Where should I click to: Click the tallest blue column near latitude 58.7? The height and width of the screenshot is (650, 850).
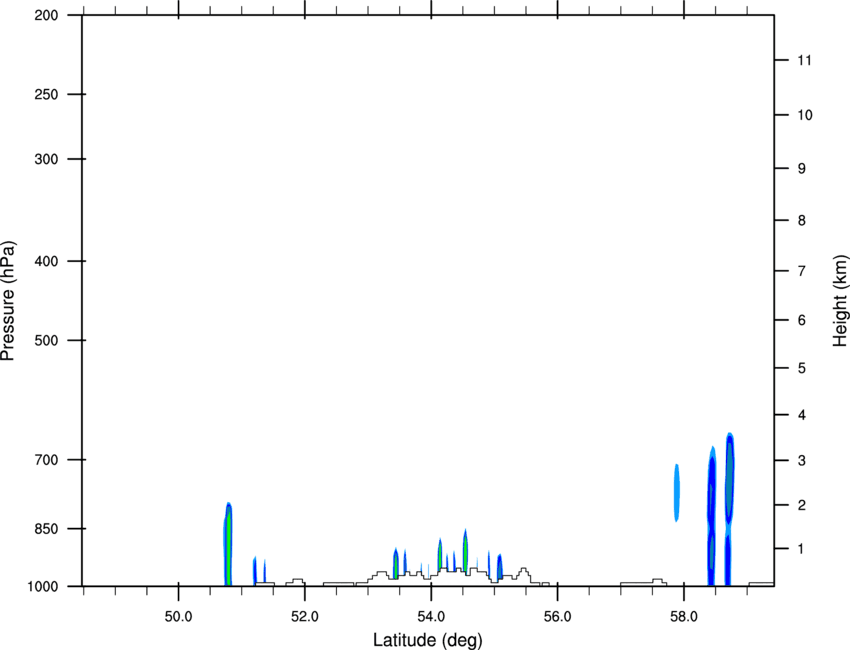tap(730, 509)
